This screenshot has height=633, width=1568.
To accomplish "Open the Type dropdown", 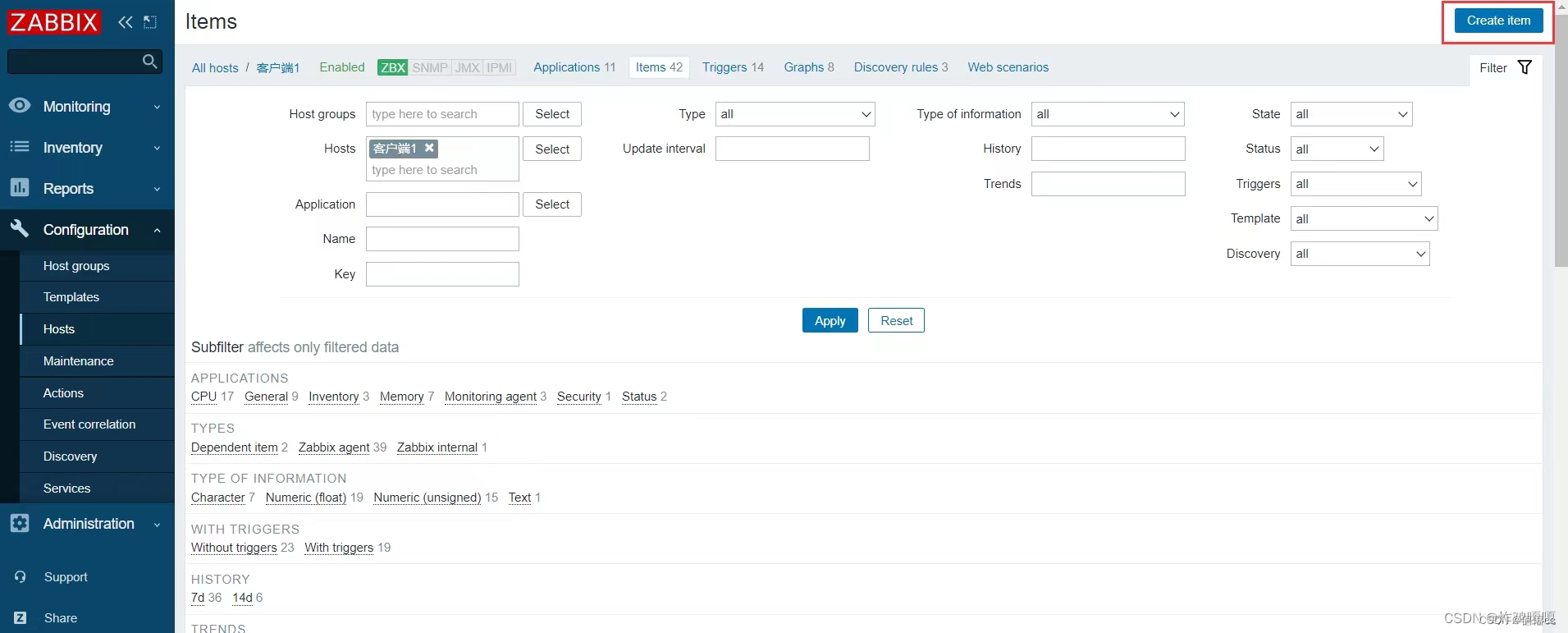I will coord(795,114).
